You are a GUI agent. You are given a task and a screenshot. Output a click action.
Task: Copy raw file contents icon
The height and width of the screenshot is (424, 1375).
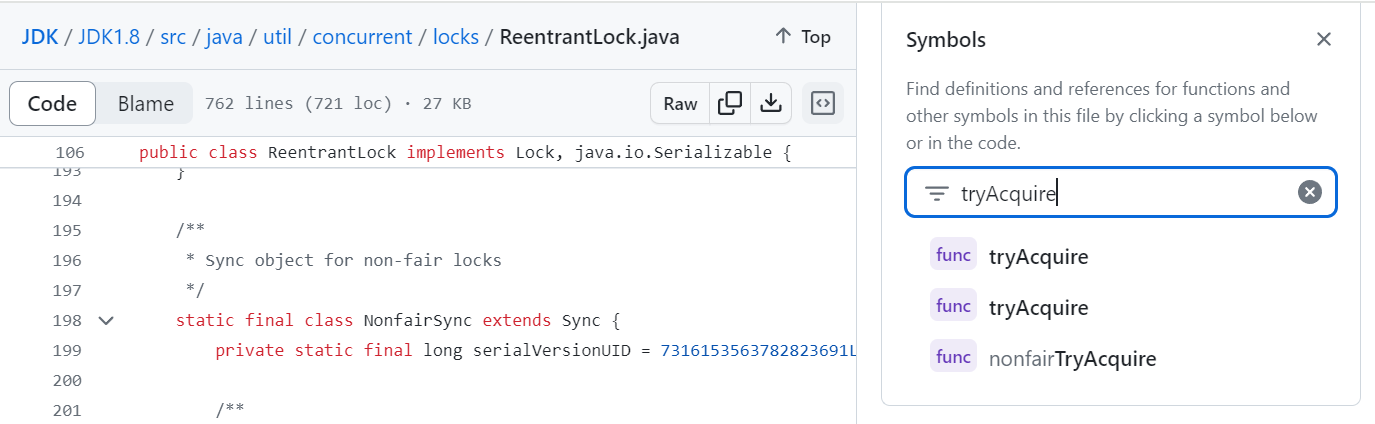[x=730, y=103]
